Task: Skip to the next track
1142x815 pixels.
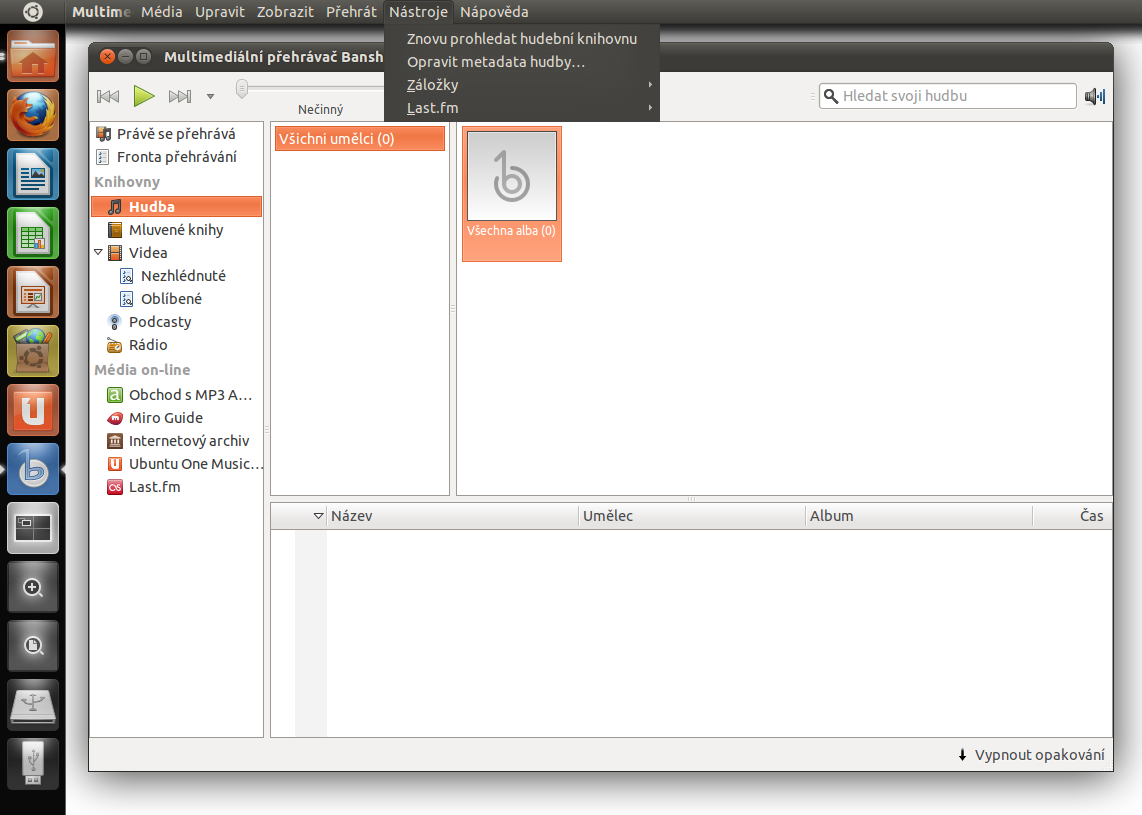Action: (x=179, y=96)
